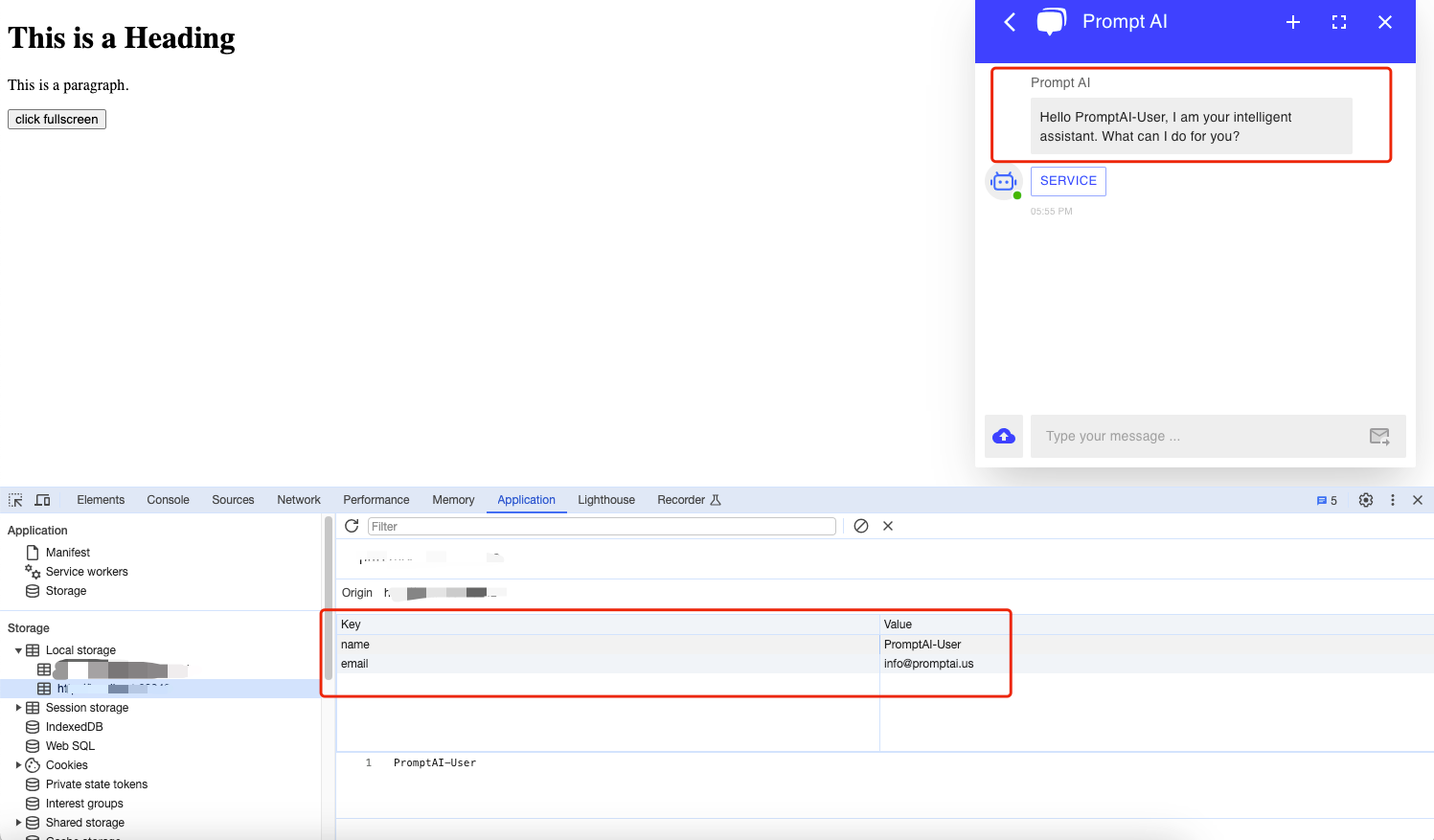Click the greeting message bubble
Image resolution: width=1434 pixels, height=840 pixels.
click(x=1191, y=125)
